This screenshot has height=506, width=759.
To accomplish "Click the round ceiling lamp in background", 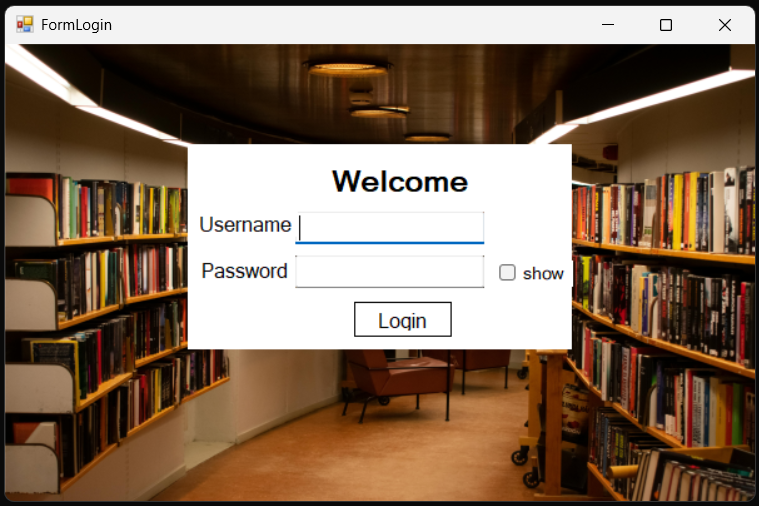I will click(x=346, y=67).
